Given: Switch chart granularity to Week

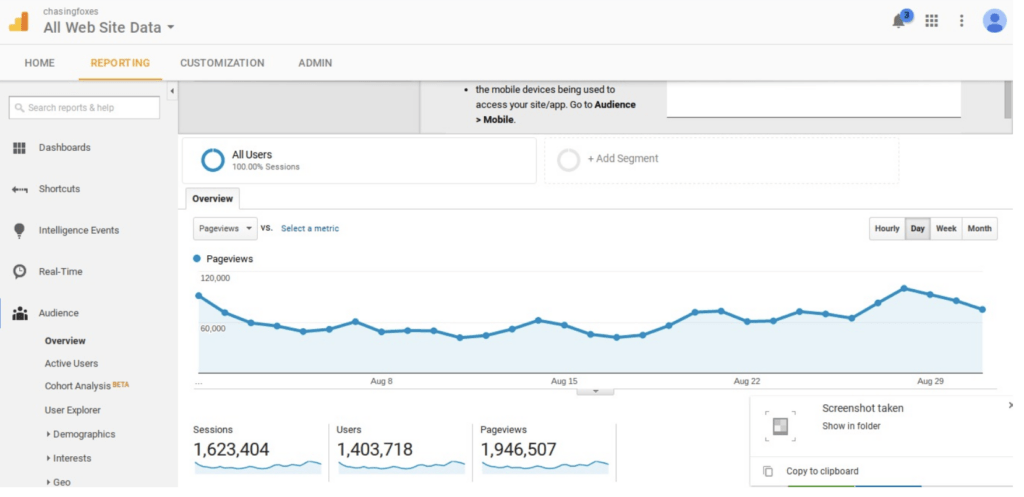Looking at the screenshot, I should tap(946, 229).
